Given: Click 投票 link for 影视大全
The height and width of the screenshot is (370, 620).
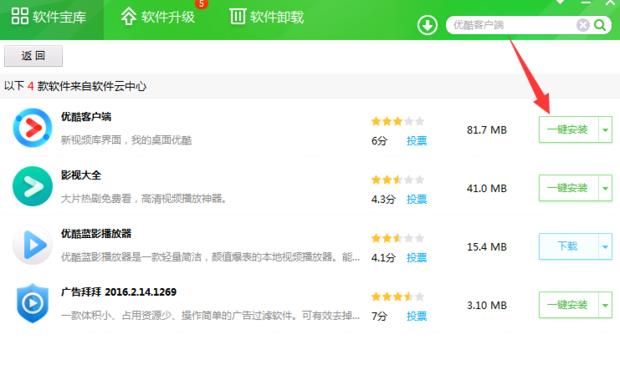Looking at the screenshot, I should point(417,199).
